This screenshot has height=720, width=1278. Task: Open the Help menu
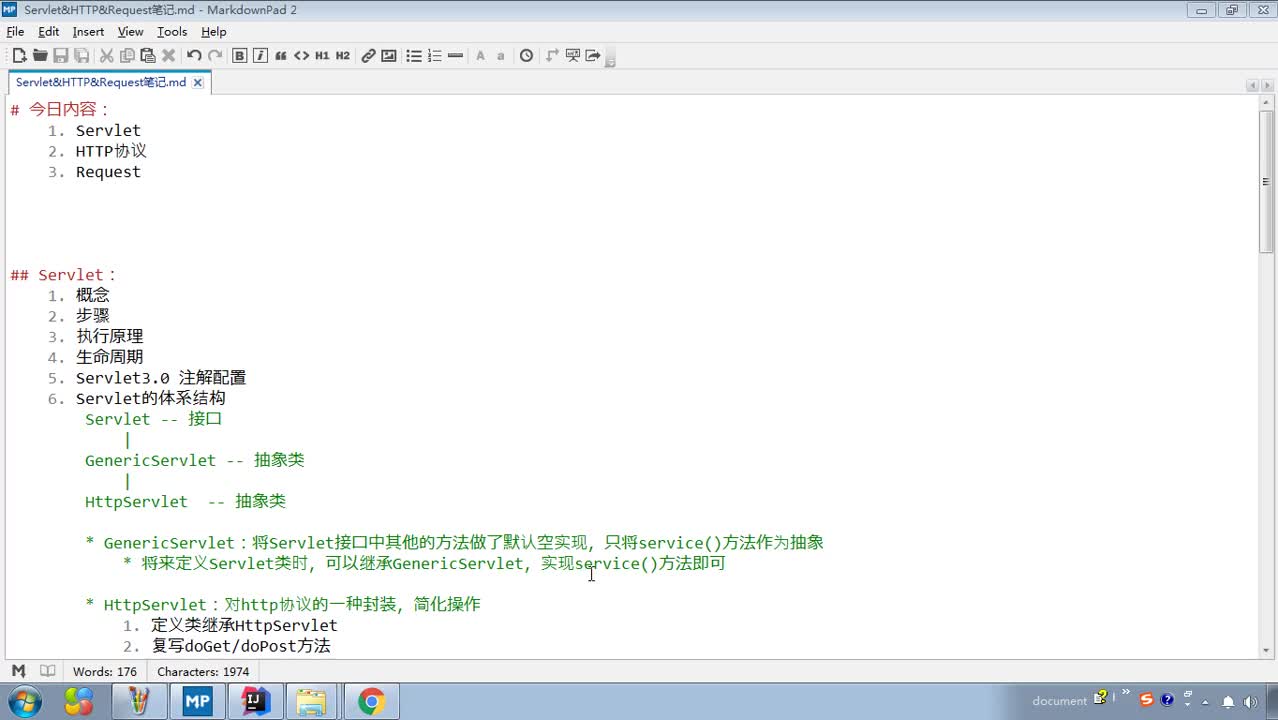coord(214,32)
